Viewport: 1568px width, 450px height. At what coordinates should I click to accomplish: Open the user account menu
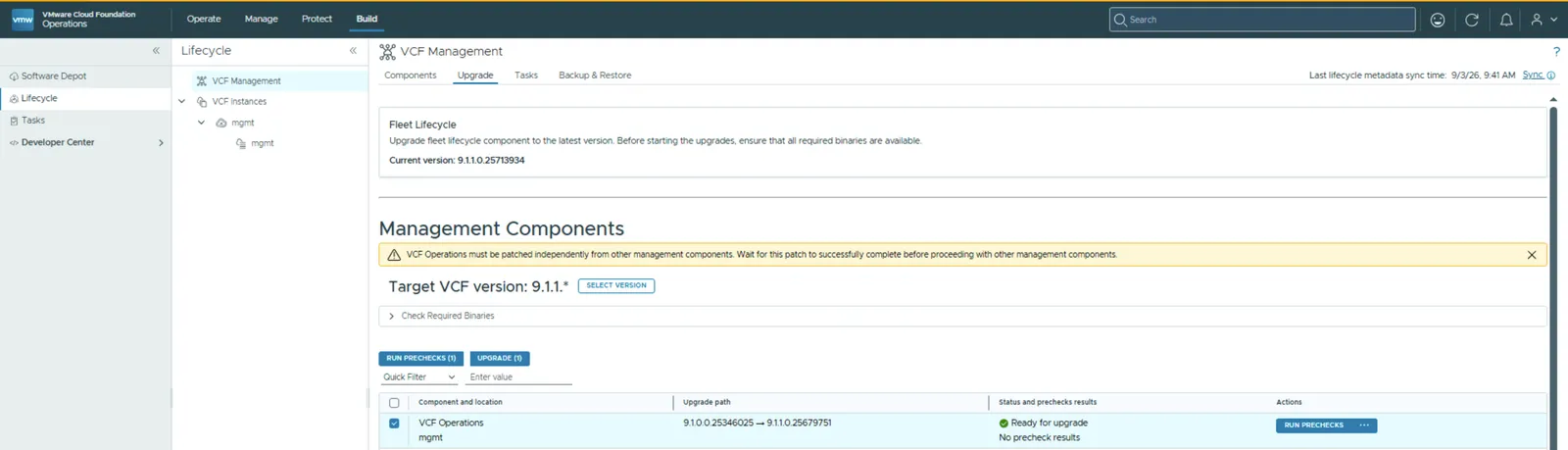tap(1543, 20)
